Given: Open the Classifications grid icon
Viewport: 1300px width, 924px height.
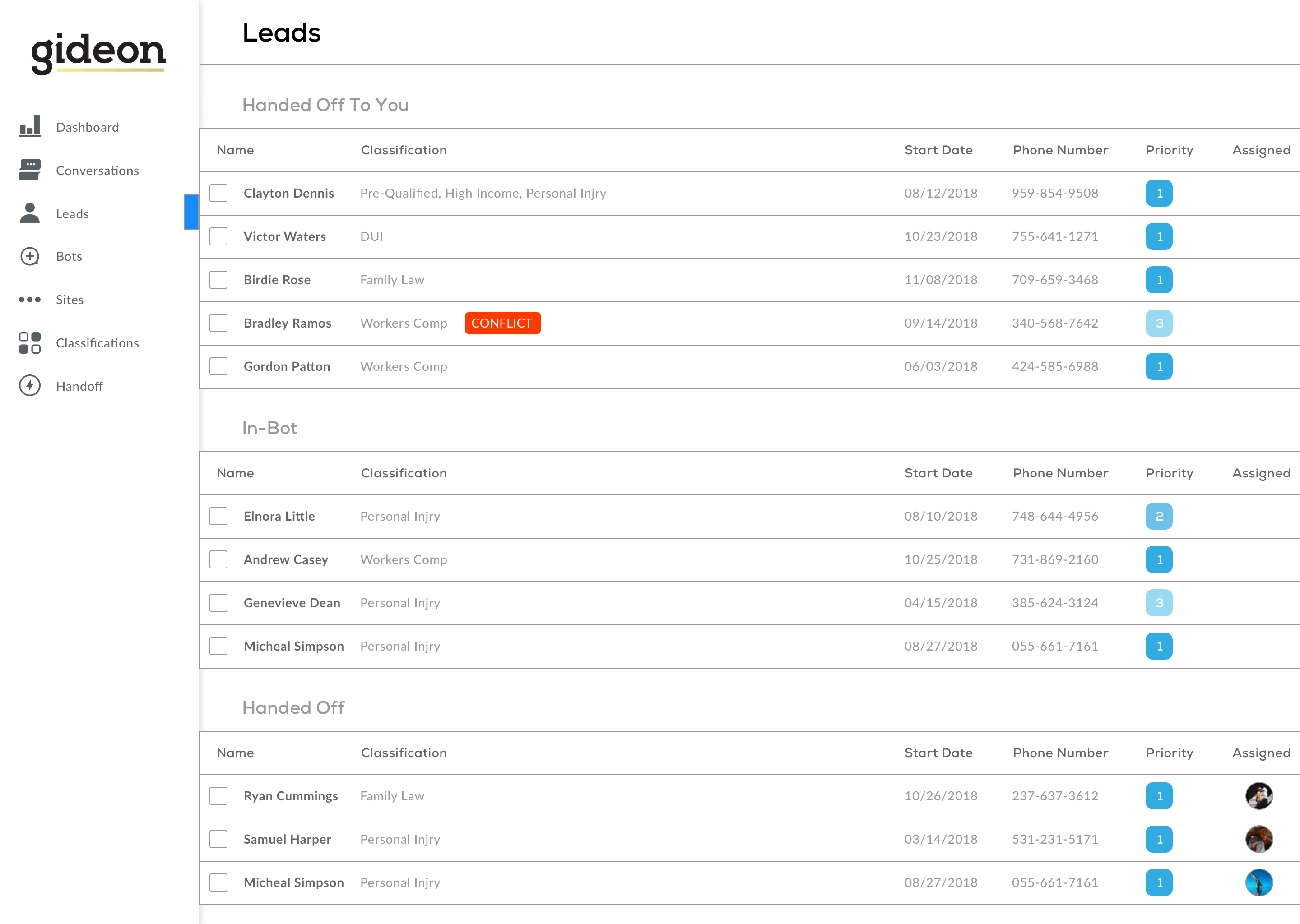Looking at the screenshot, I should (30, 342).
